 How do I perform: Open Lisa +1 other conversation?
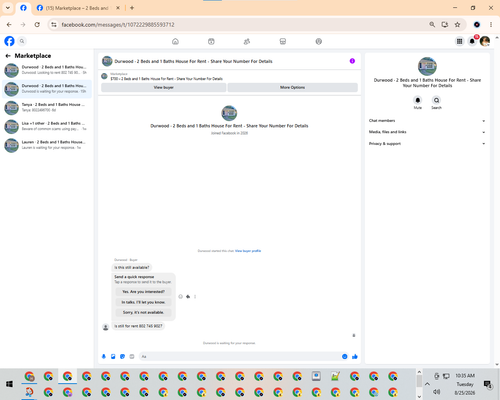click(47, 126)
